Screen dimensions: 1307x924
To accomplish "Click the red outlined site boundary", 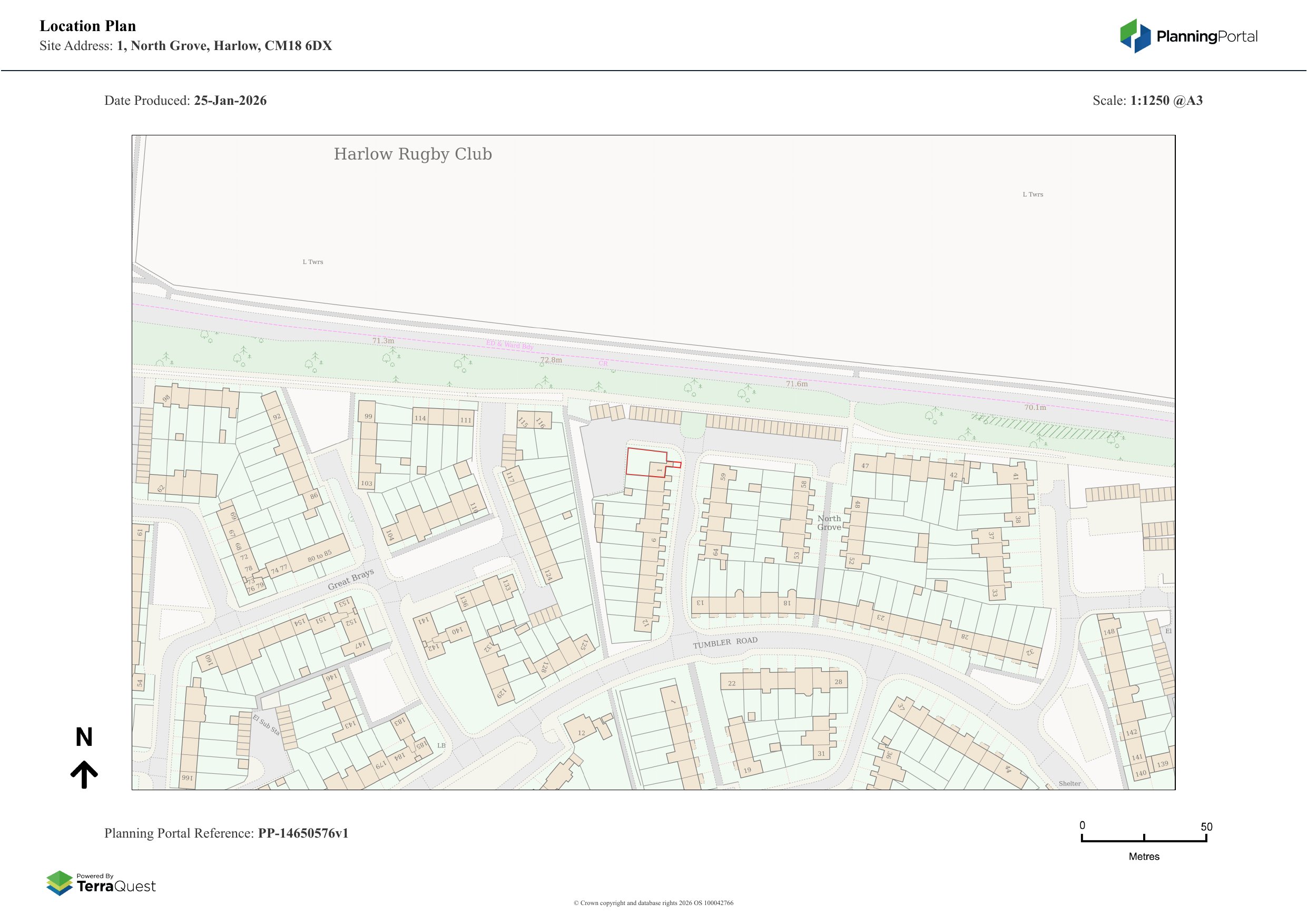I will pos(645,463).
